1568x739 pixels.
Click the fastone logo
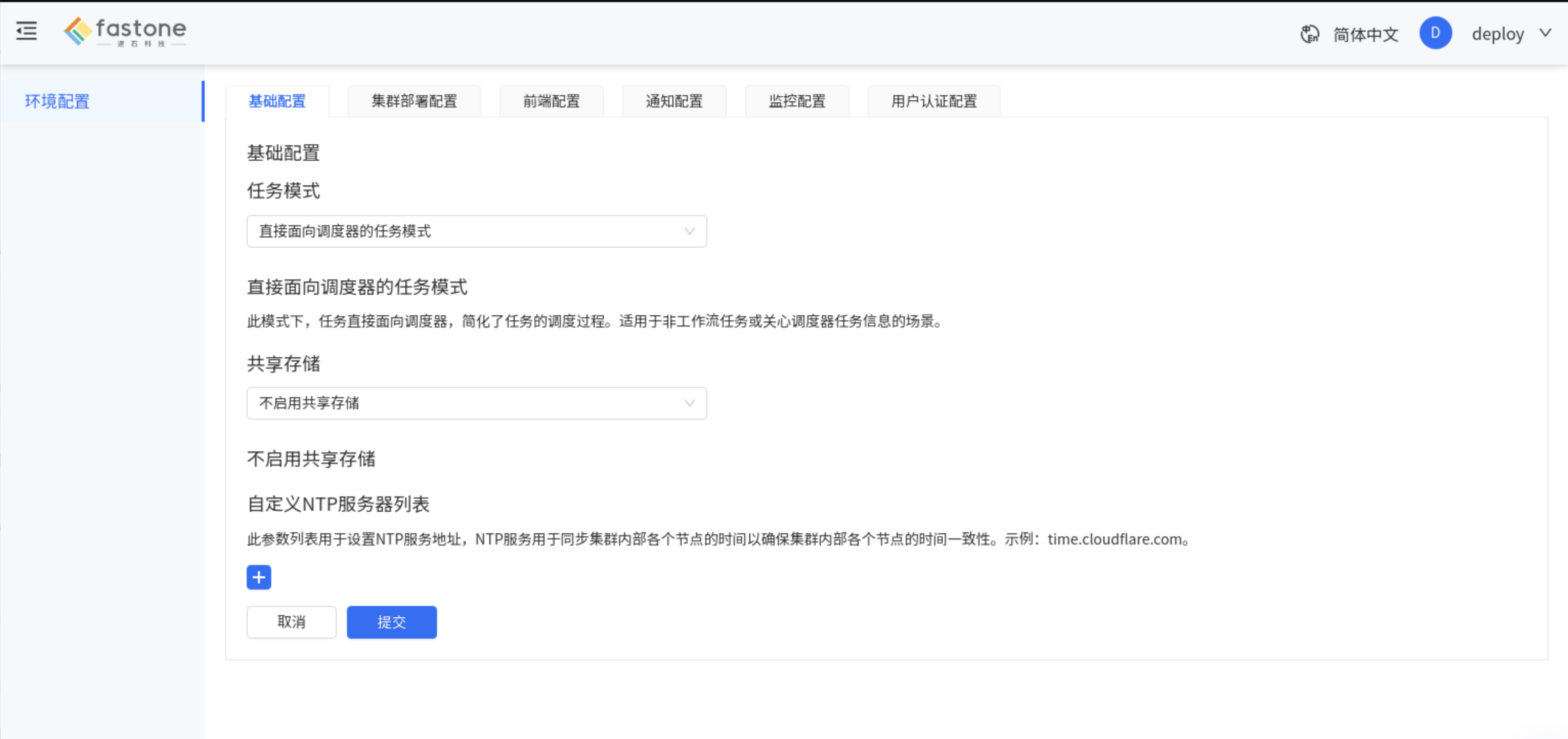(x=125, y=31)
